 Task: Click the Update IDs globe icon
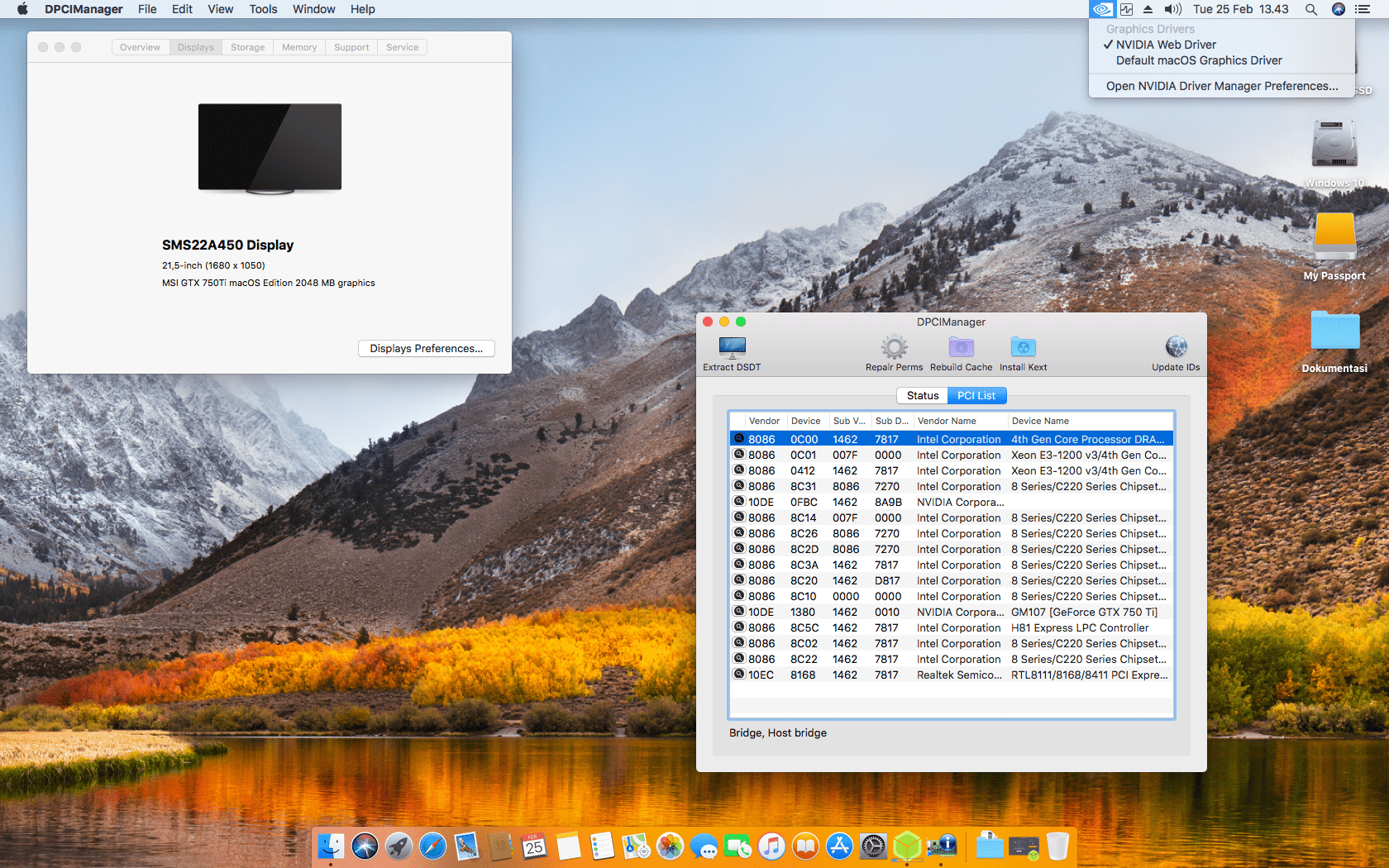coord(1176,347)
